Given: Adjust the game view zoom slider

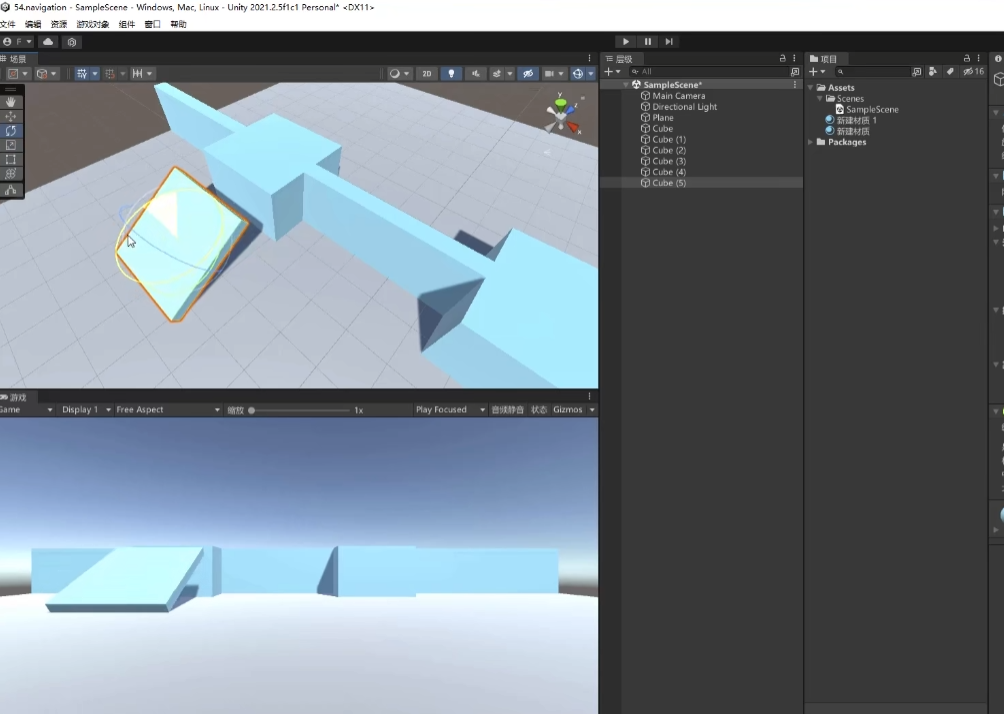Looking at the screenshot, I should coord(300,410).
